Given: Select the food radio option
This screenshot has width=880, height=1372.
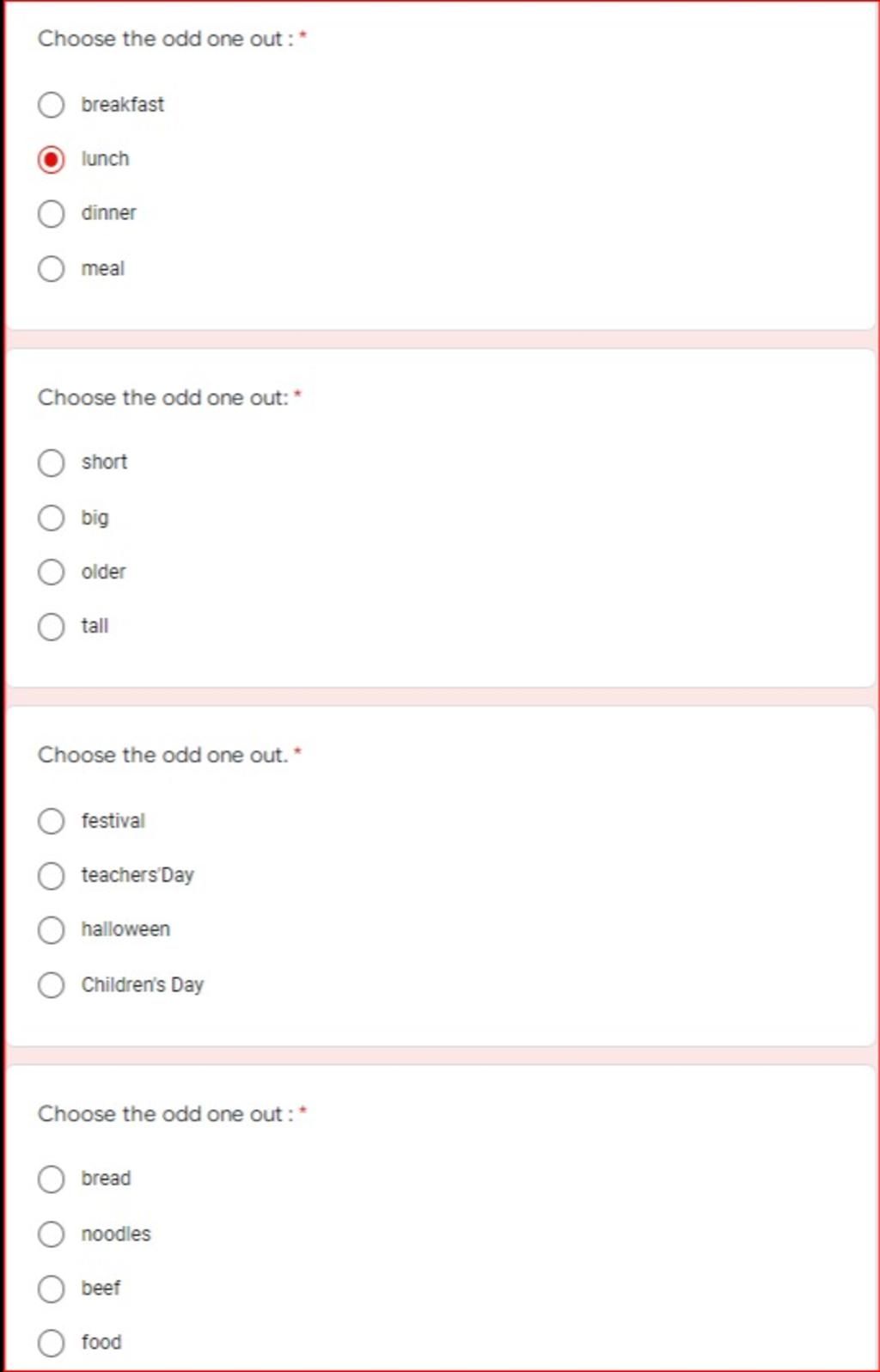Looking at the screenshot, I should (x=51, y=1343).
